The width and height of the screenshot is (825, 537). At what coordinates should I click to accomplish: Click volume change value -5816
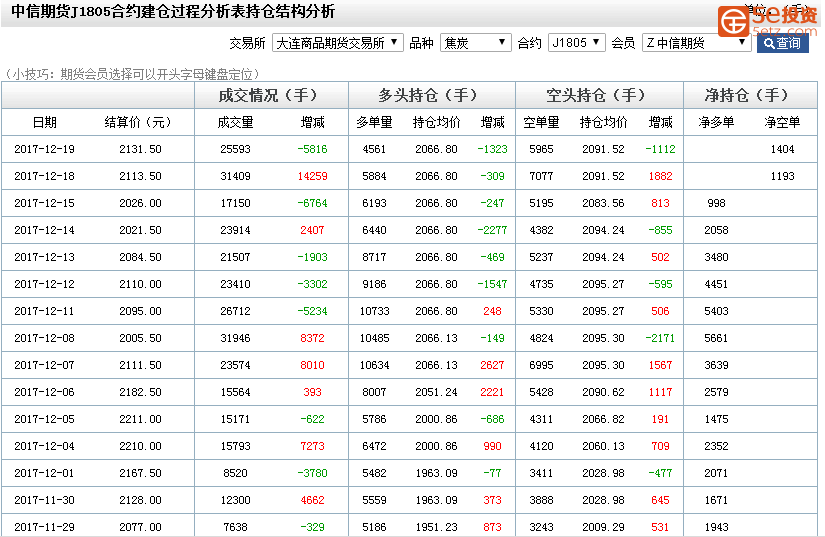pos(312,149)
